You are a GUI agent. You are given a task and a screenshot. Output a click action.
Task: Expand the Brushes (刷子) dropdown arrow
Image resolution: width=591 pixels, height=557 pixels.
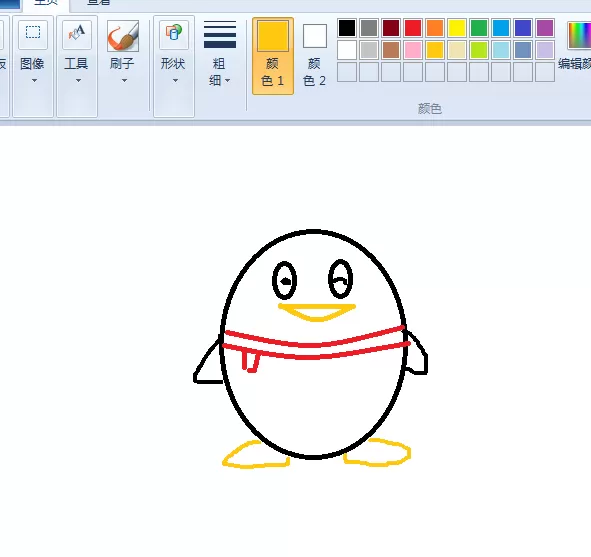click(124, 81)
